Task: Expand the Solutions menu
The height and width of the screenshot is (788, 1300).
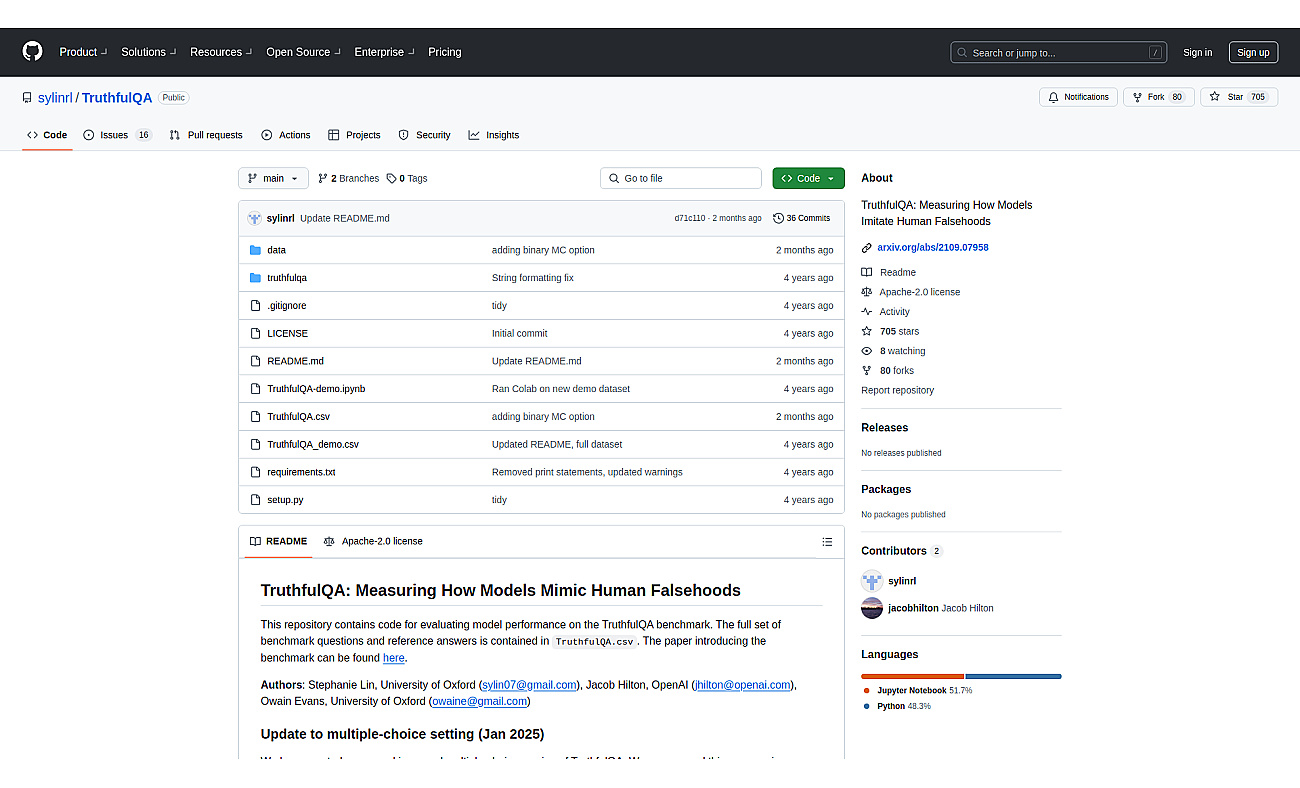Action: (x=148, y=52)
